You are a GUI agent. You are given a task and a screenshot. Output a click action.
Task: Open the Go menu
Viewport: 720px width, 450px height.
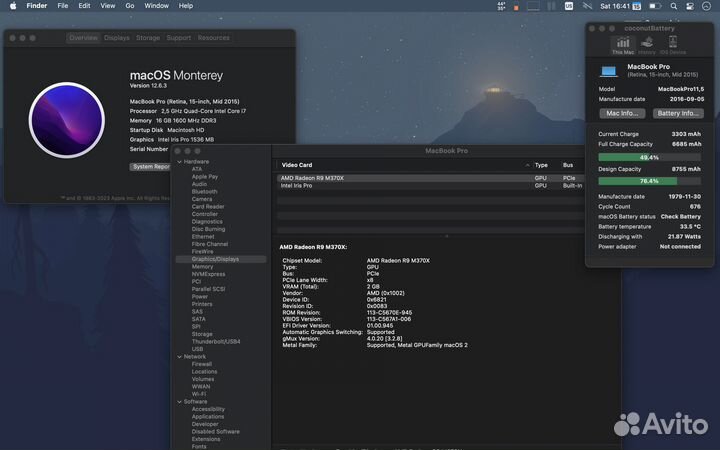(130, 6)
